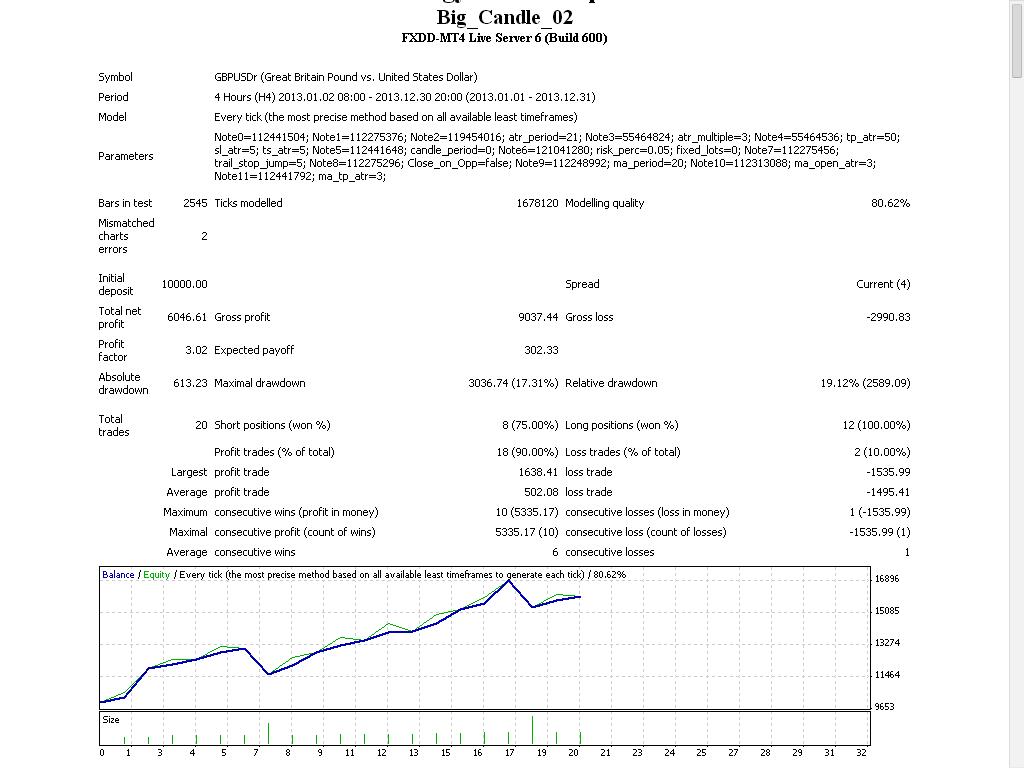Click Average consecutive wins value 6
The width and height of the screenshot is (1024, 768).
click(555, 552)
